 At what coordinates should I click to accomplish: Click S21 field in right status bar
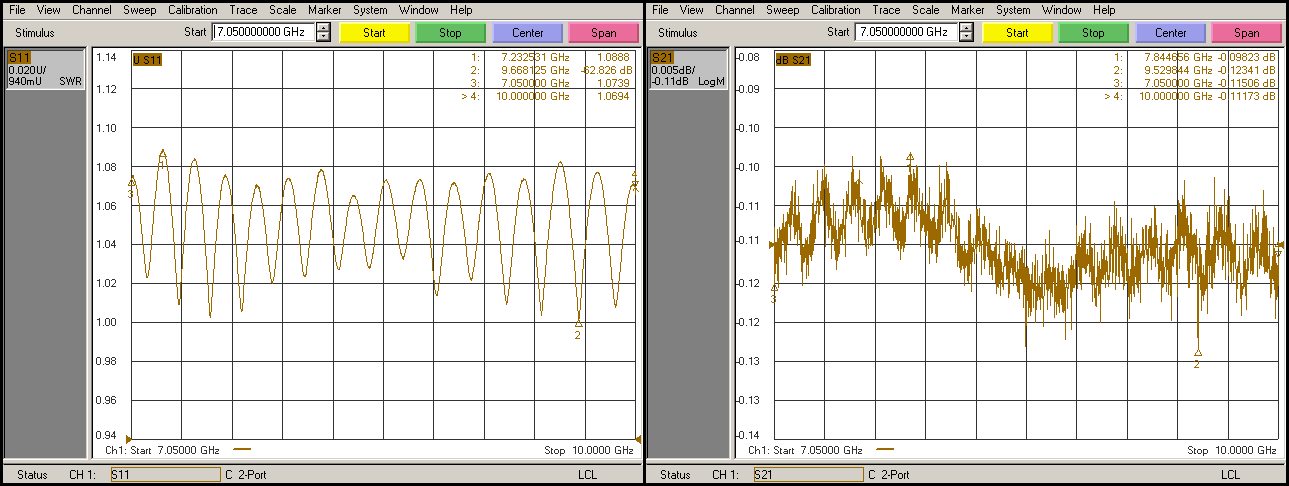point(808,475)
